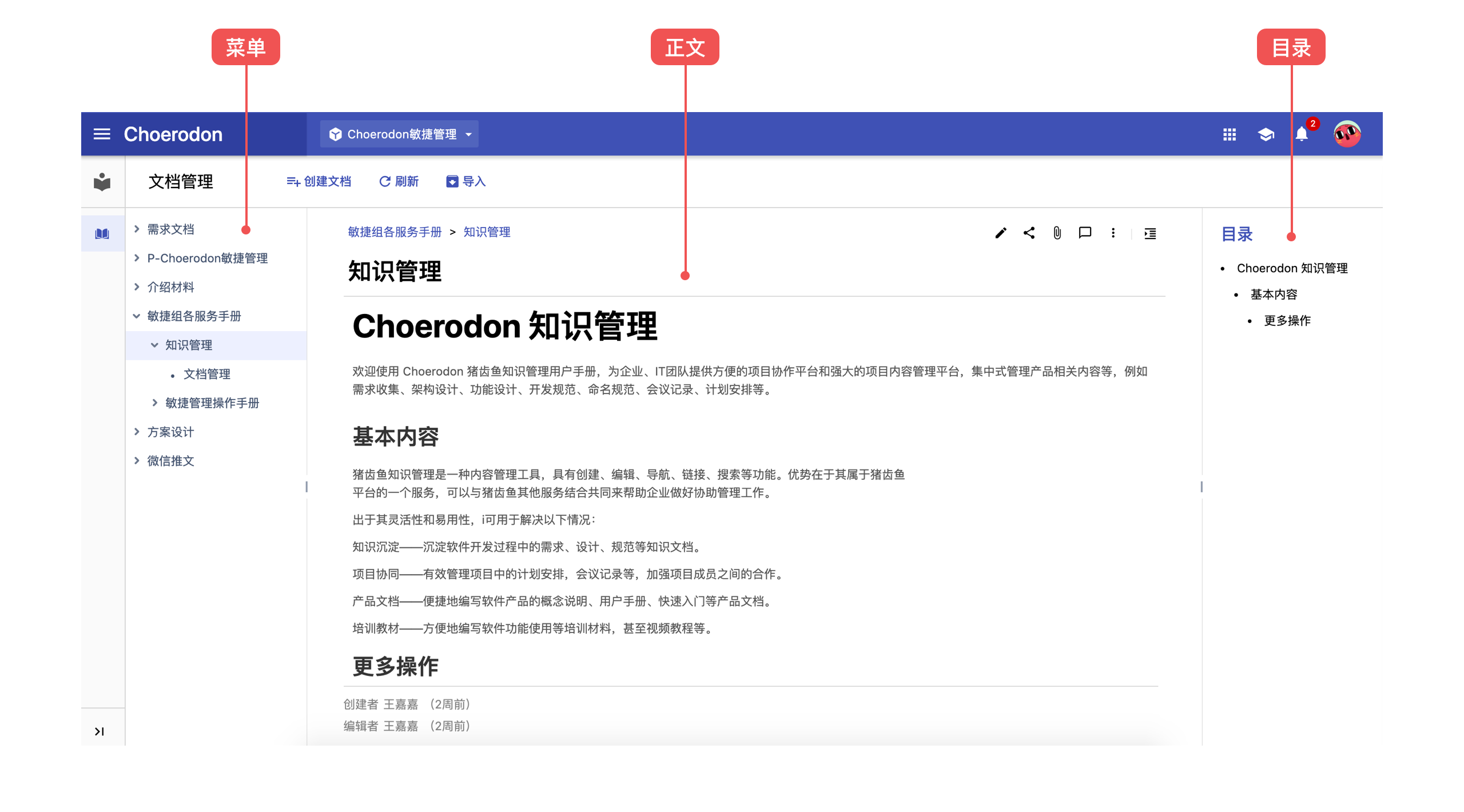Open the hamburger menu next to Choerodon

click(x=102, y=134)
